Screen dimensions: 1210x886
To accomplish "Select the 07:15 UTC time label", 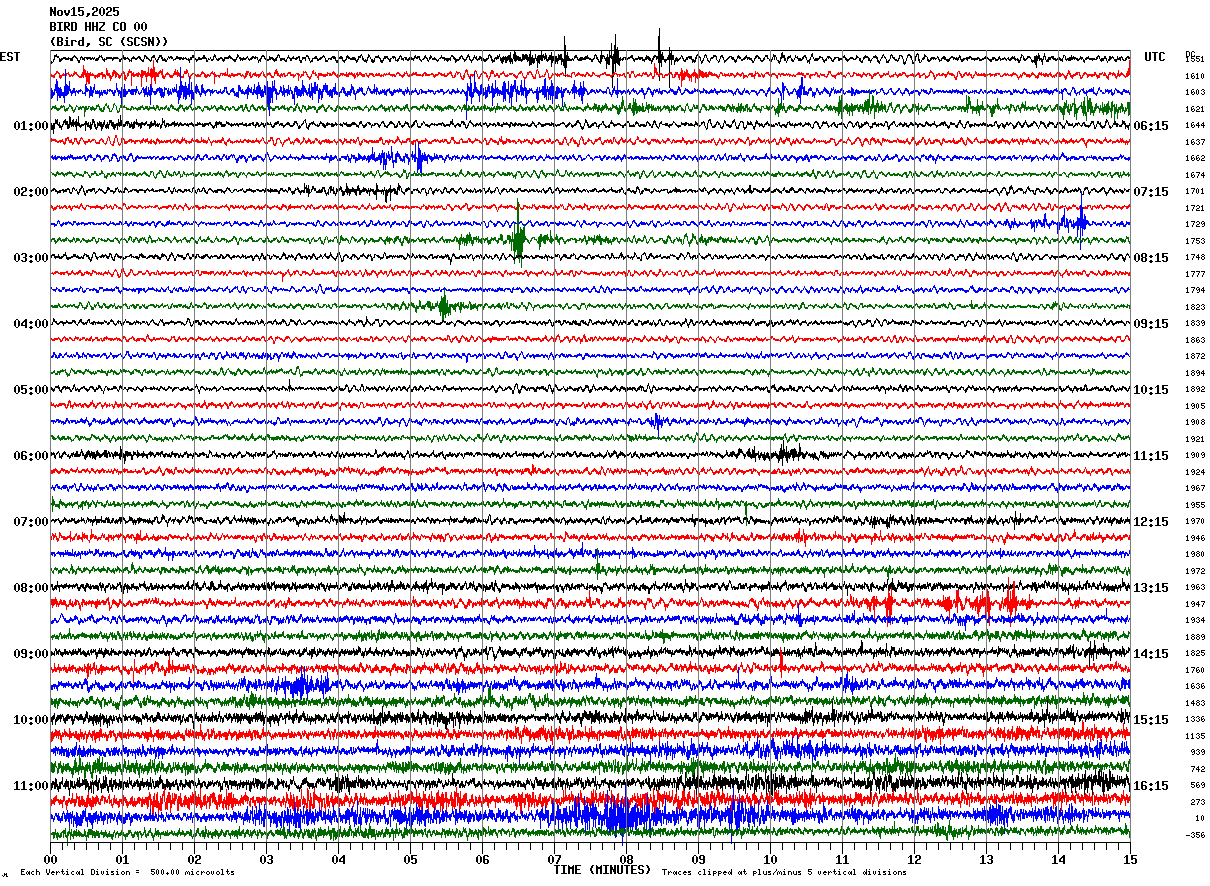I will click(1152, 192).
